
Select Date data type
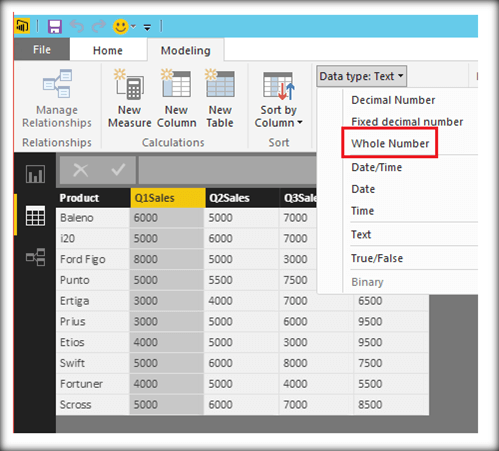pyautogui.click(x=363, y=189)
